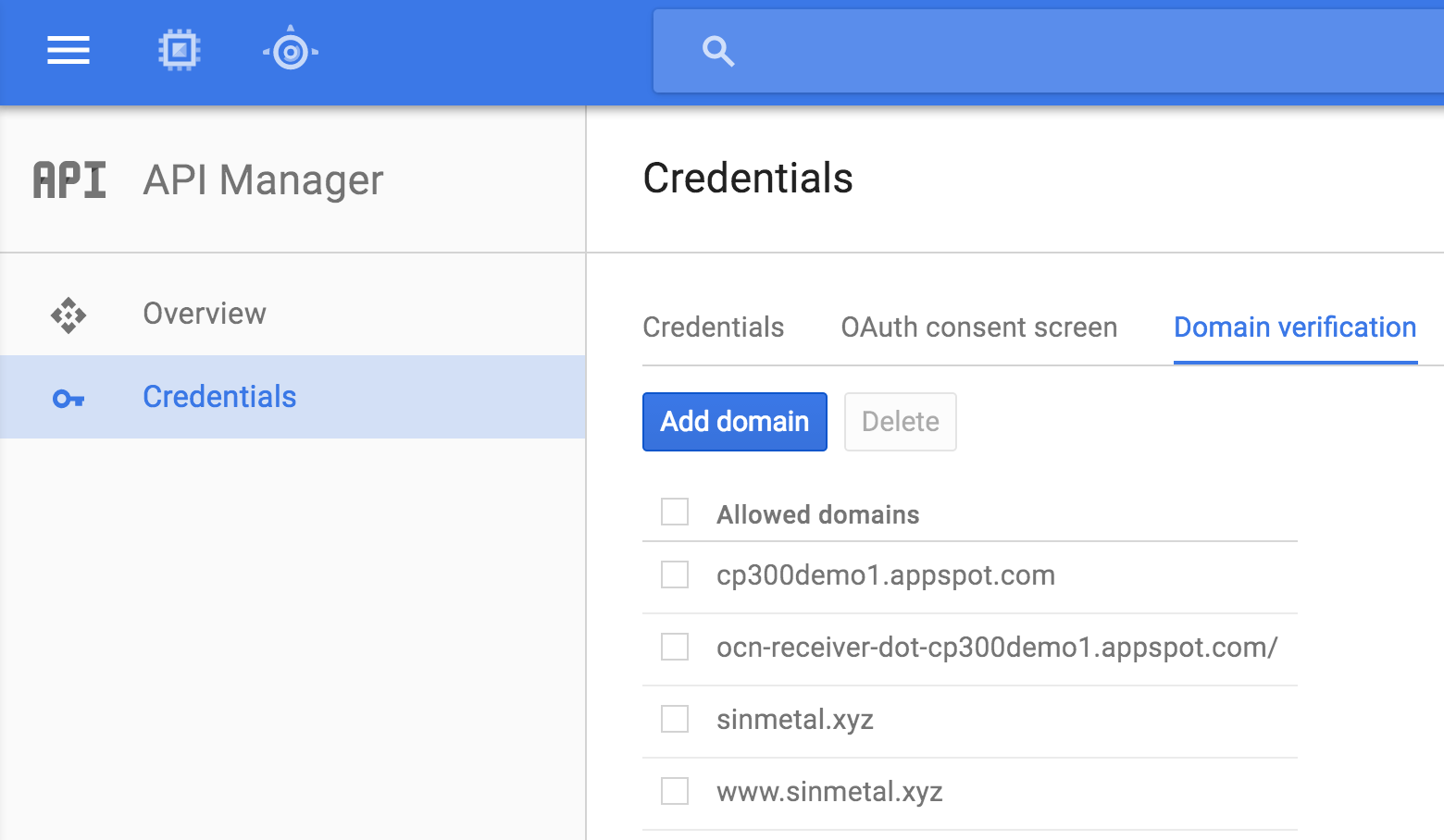Click the Overview diamond icon

click(68, 315)
